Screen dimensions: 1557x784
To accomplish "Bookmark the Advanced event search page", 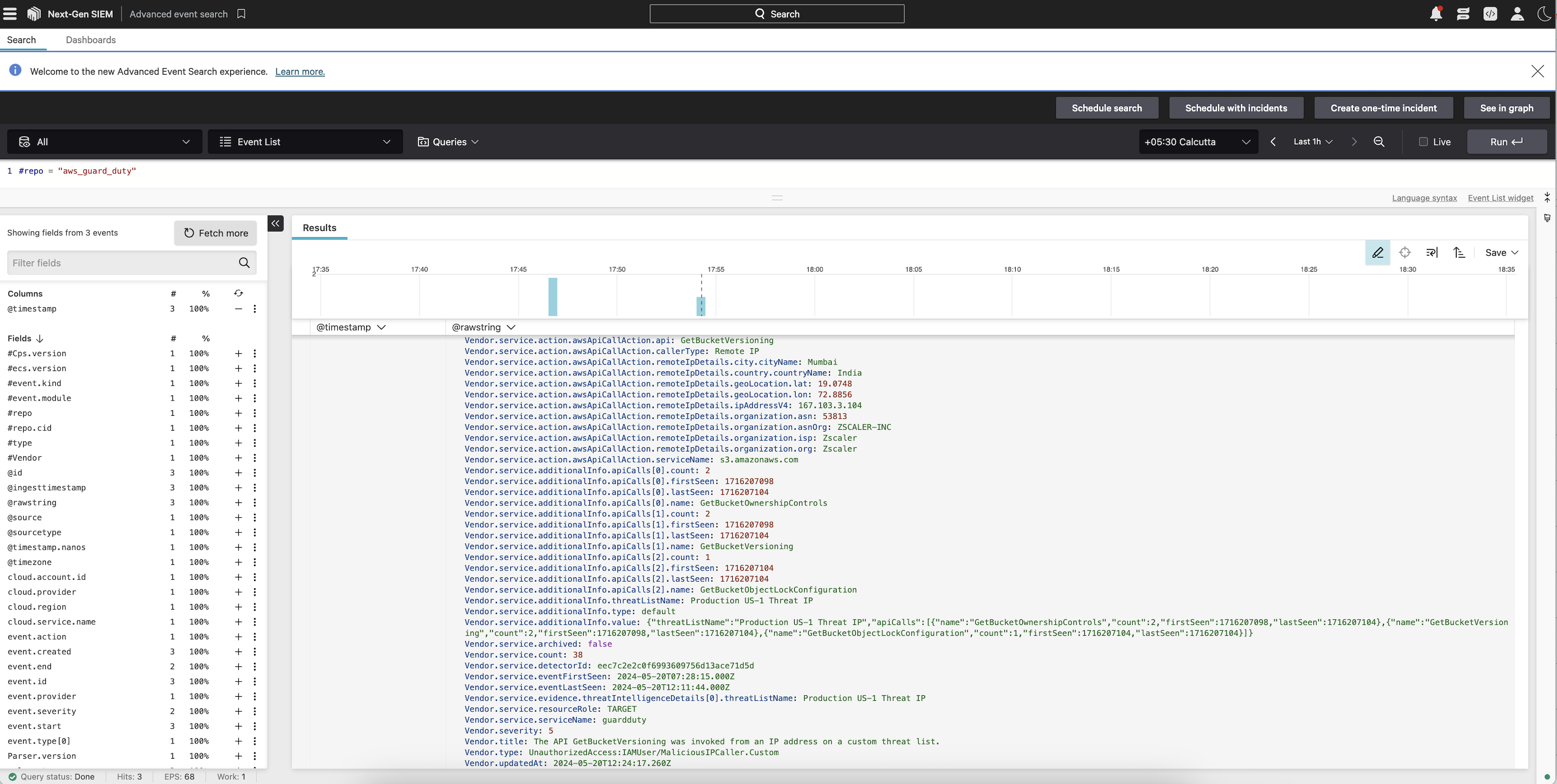I will pyautogui.click(x=241, y=14).
